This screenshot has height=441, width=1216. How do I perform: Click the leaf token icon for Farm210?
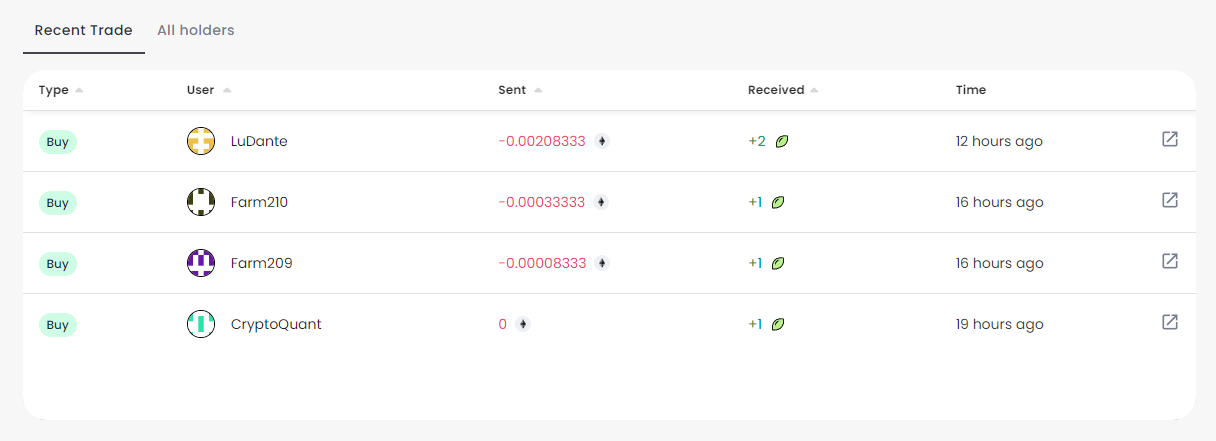point(778,202)
